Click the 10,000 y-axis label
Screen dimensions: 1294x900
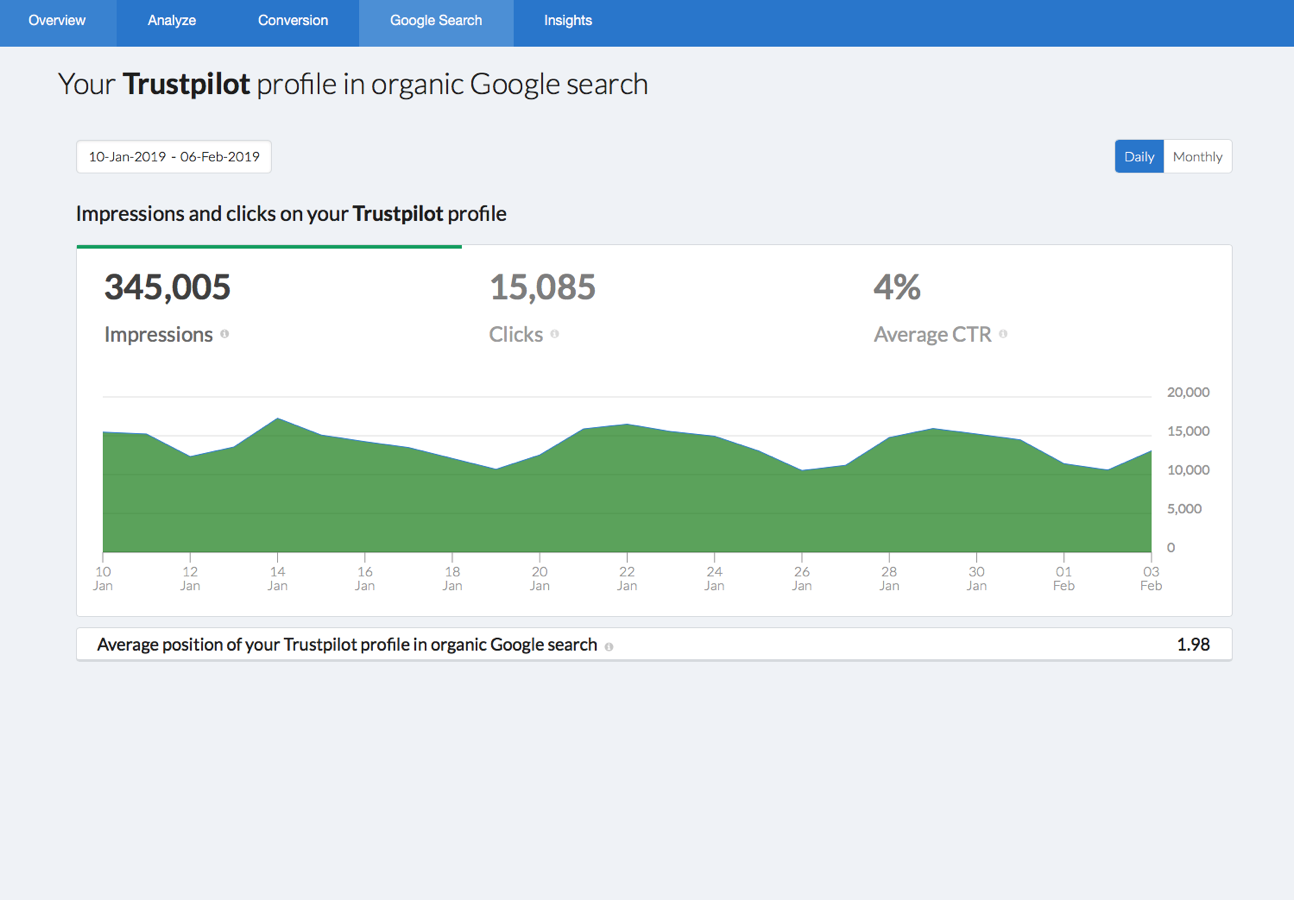pos(1188,470)
